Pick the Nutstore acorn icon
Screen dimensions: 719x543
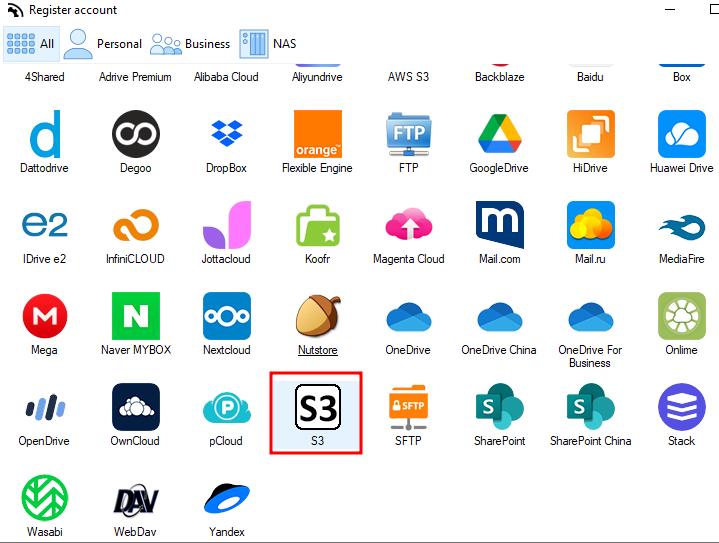coord(318,316)
